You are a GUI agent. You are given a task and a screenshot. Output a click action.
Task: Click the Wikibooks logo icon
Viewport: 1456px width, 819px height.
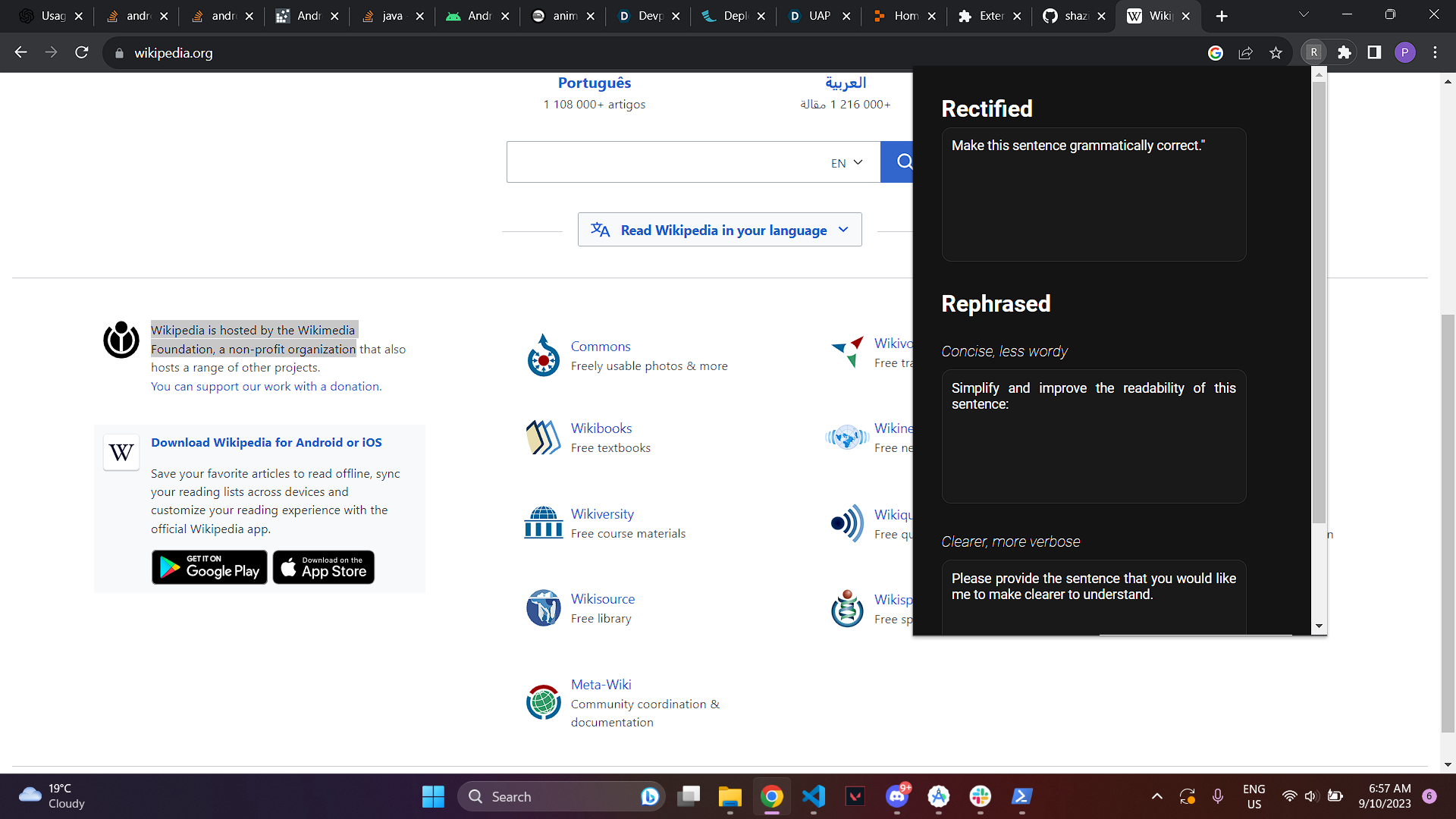tap(543, 438)
